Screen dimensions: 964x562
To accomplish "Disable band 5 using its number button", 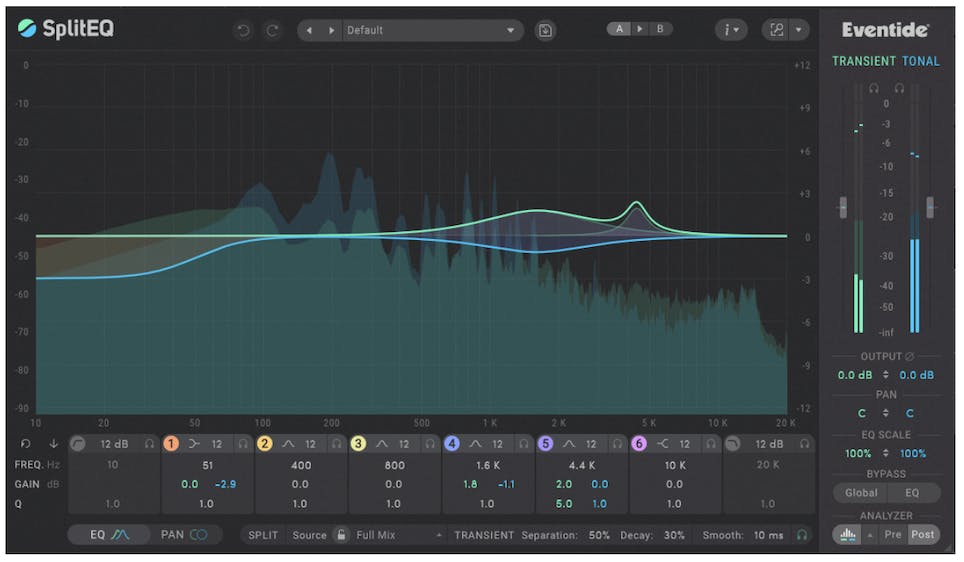I will tap(545, 444).
